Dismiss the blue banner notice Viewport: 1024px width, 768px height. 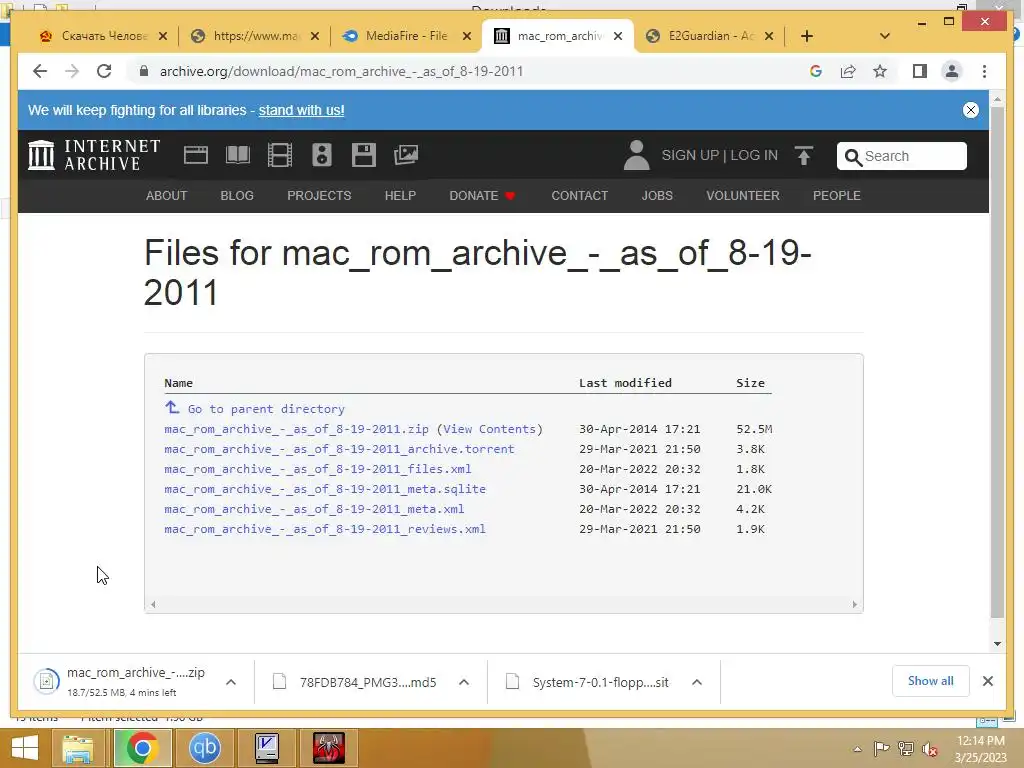tap(970, 110)
